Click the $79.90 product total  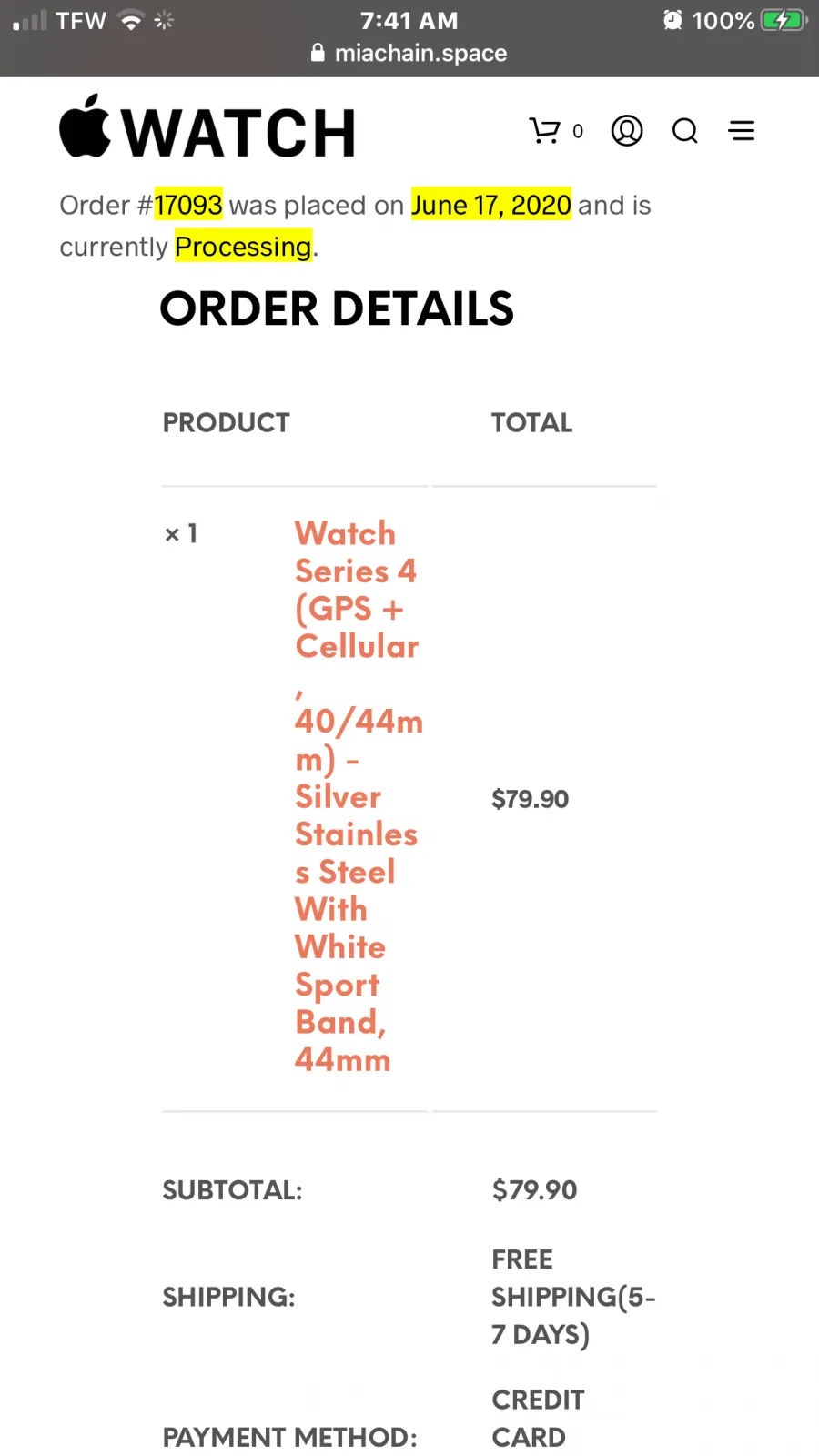[531, 799]
